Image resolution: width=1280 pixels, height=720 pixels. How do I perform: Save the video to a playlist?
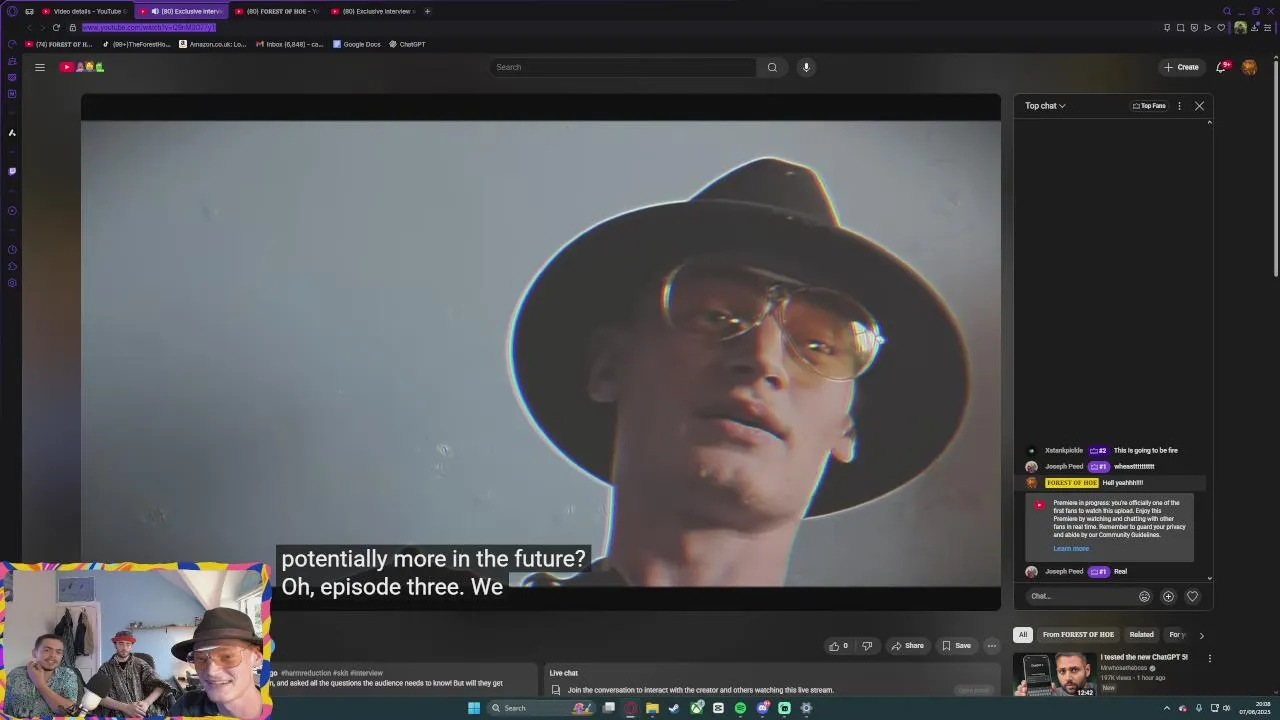pos(956,646)
